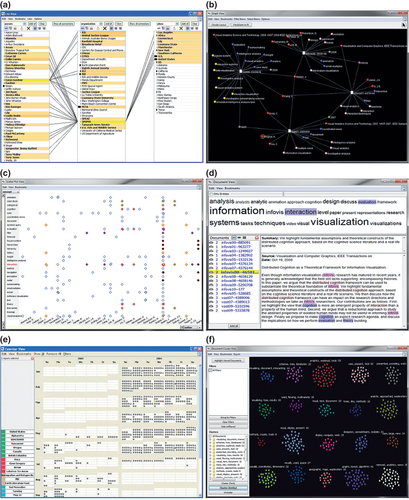Click Add all button beside the person dropdown
This screenshot has height=500, width=409.
click(32, 24)
